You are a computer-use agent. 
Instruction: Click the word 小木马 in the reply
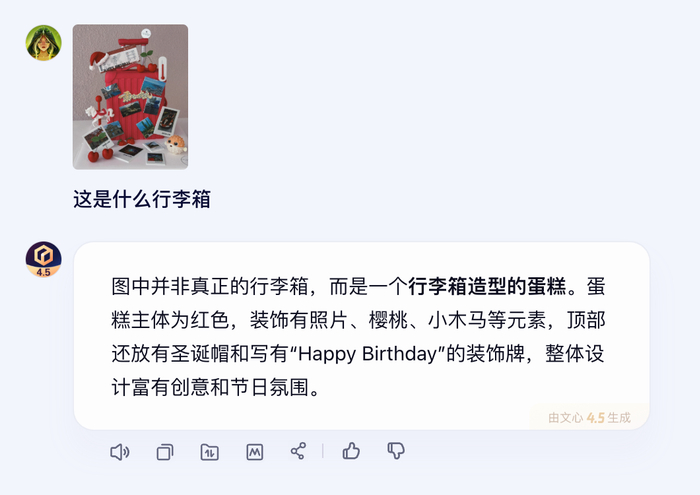(457, 320)
